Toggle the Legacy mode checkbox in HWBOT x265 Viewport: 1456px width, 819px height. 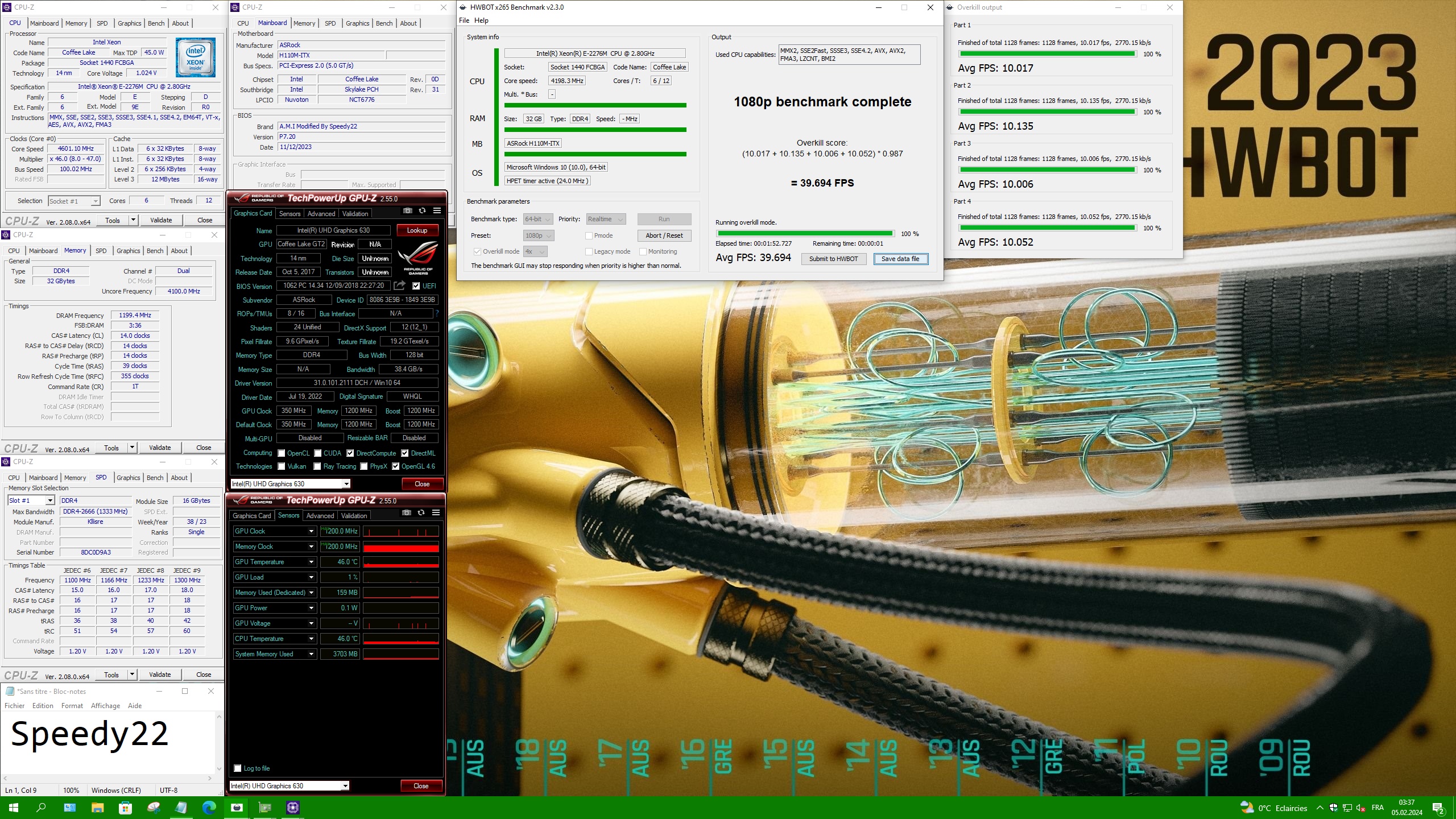click(x=589, y=251)
